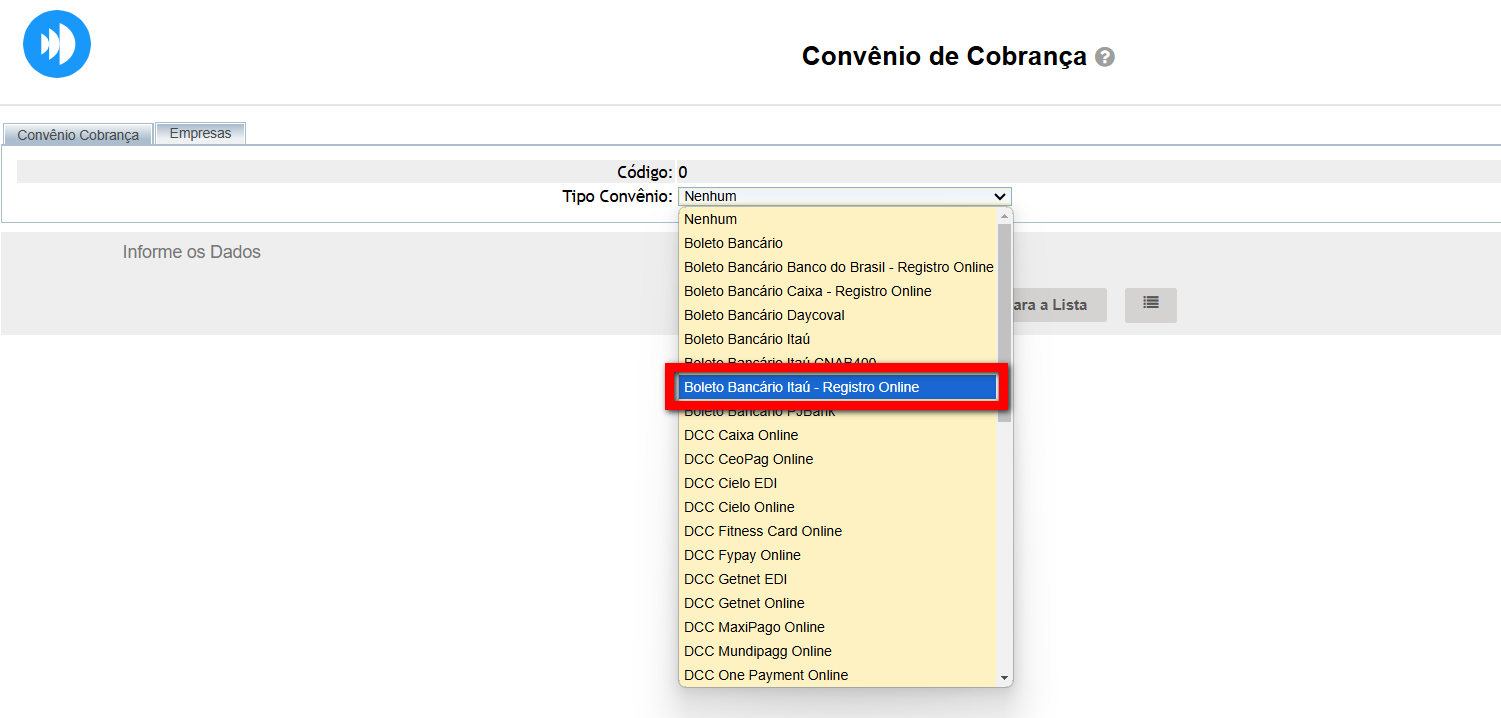Open the help question mark icon
The height and width of the screenshot is (718, 1501).
1105,57
